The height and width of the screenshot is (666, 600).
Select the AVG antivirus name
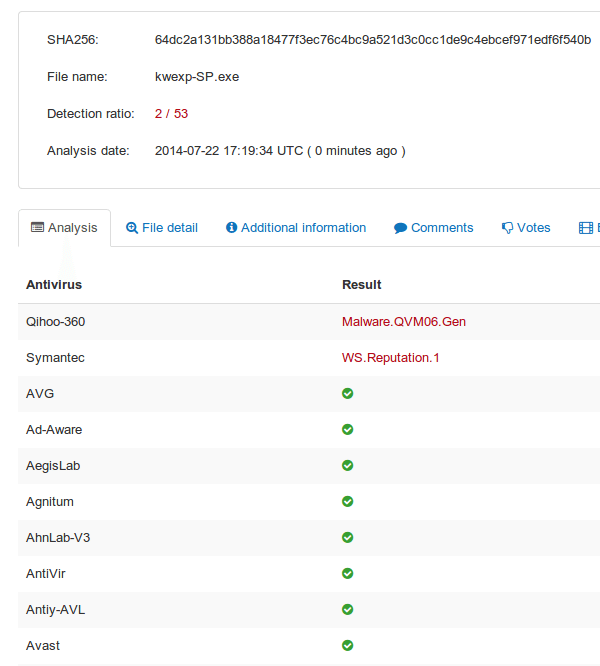(x=40, y=394)
